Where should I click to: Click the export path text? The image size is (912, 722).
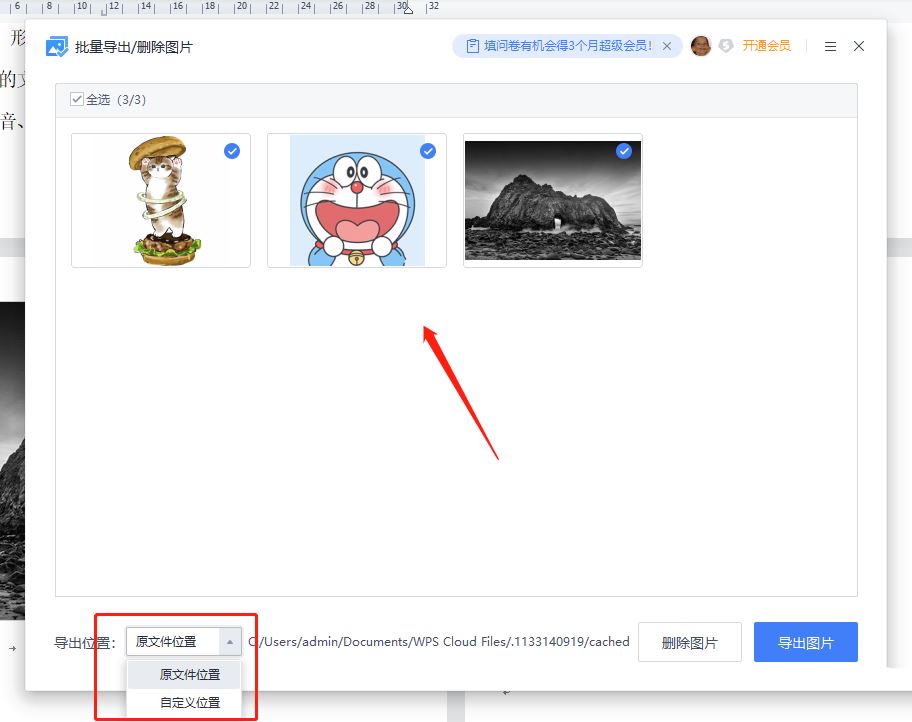439,642
